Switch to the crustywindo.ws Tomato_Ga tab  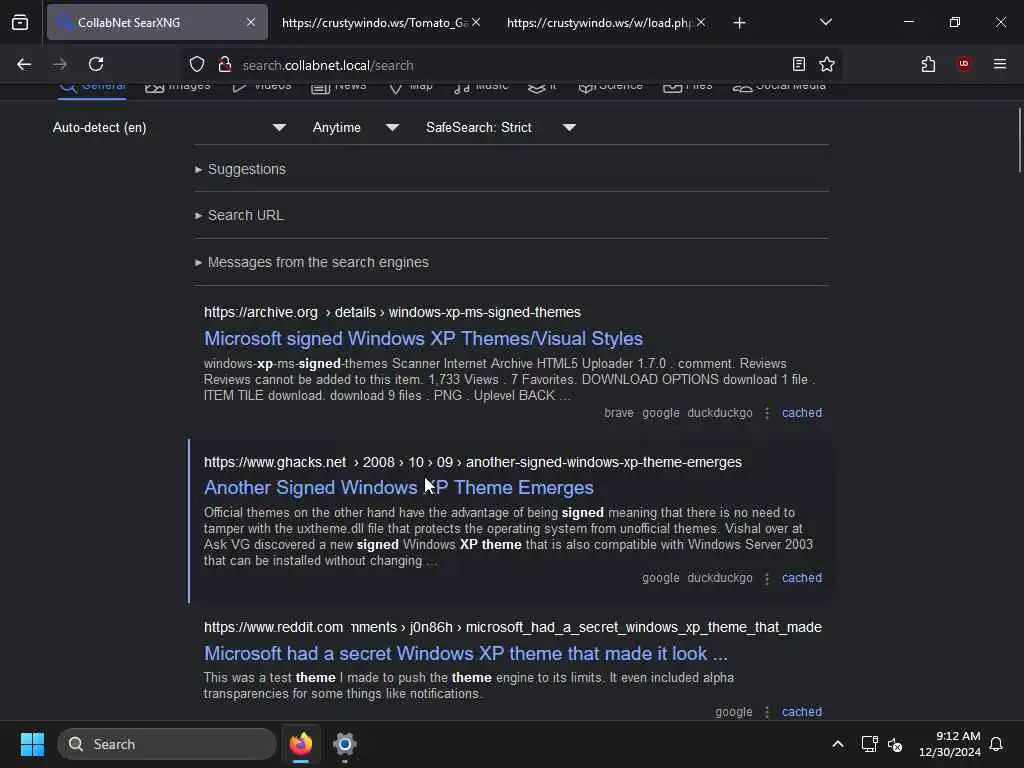[374, 23]
